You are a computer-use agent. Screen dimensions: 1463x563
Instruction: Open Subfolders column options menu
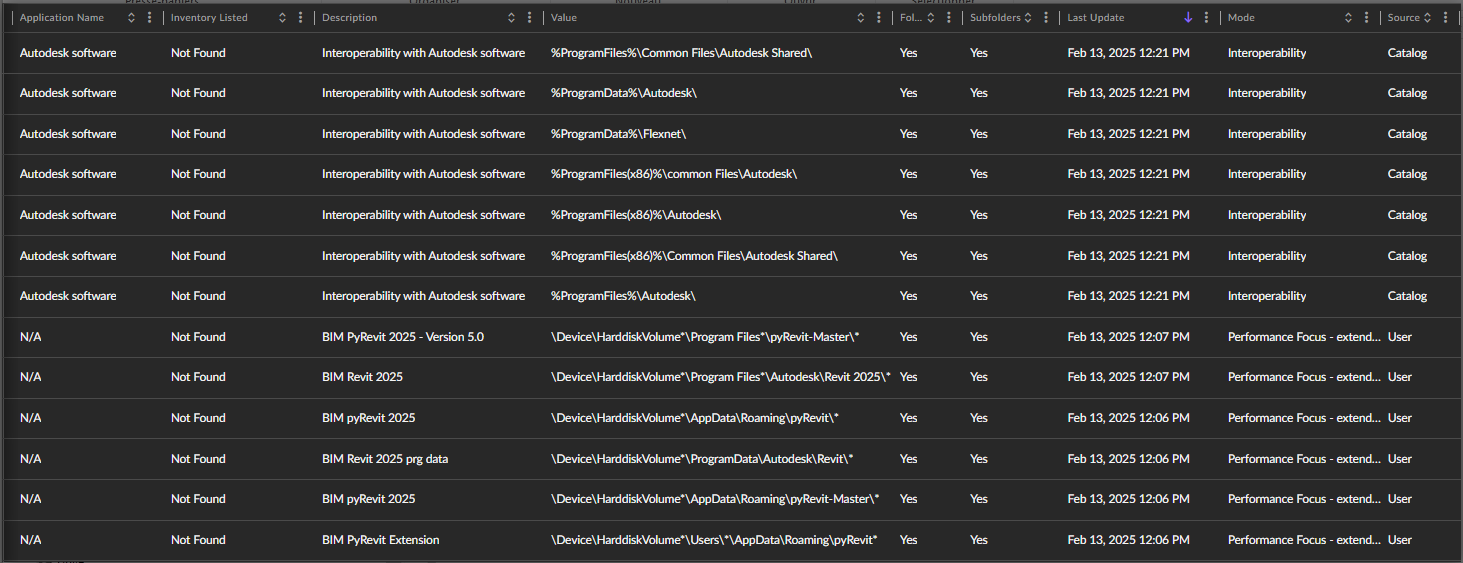(1046, 18)
